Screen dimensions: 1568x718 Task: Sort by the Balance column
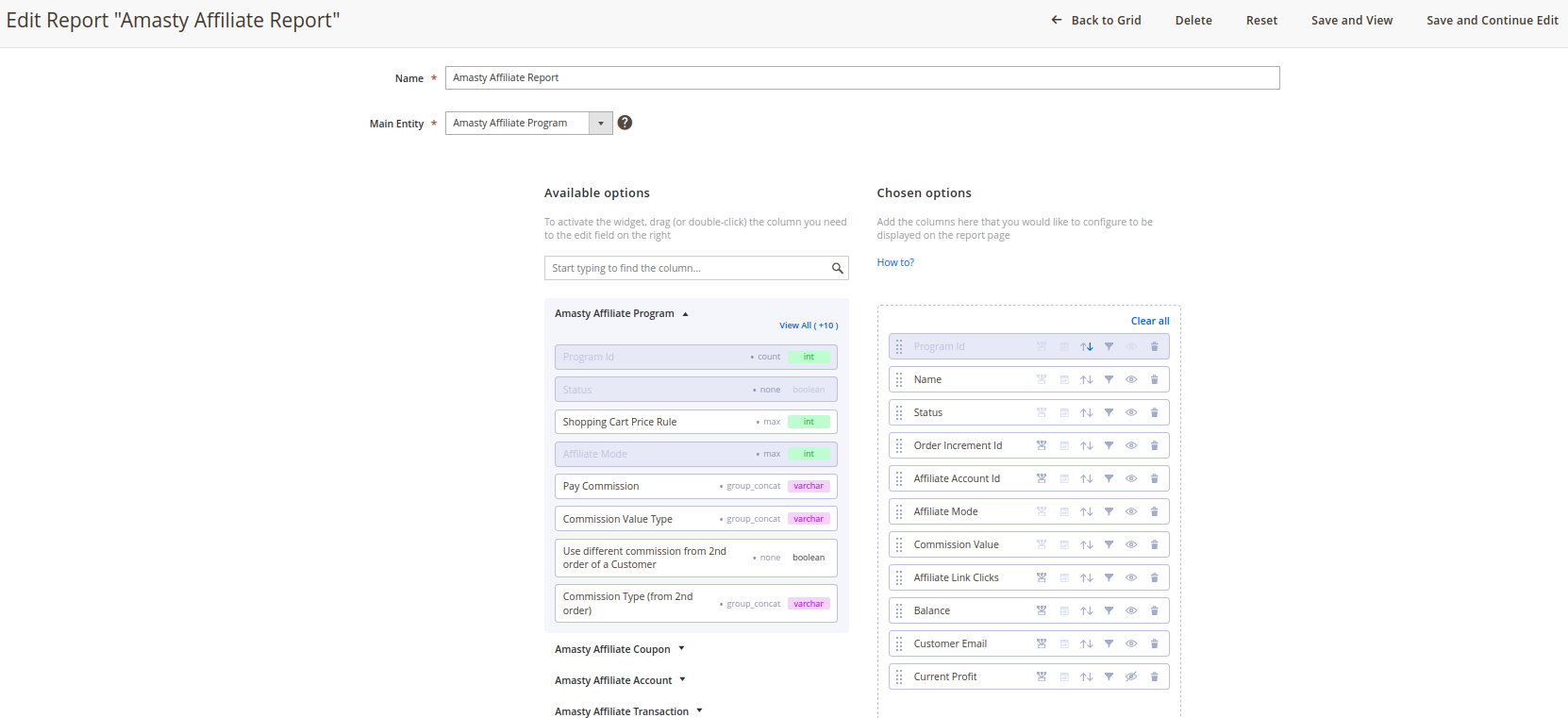pos(1087,610)
